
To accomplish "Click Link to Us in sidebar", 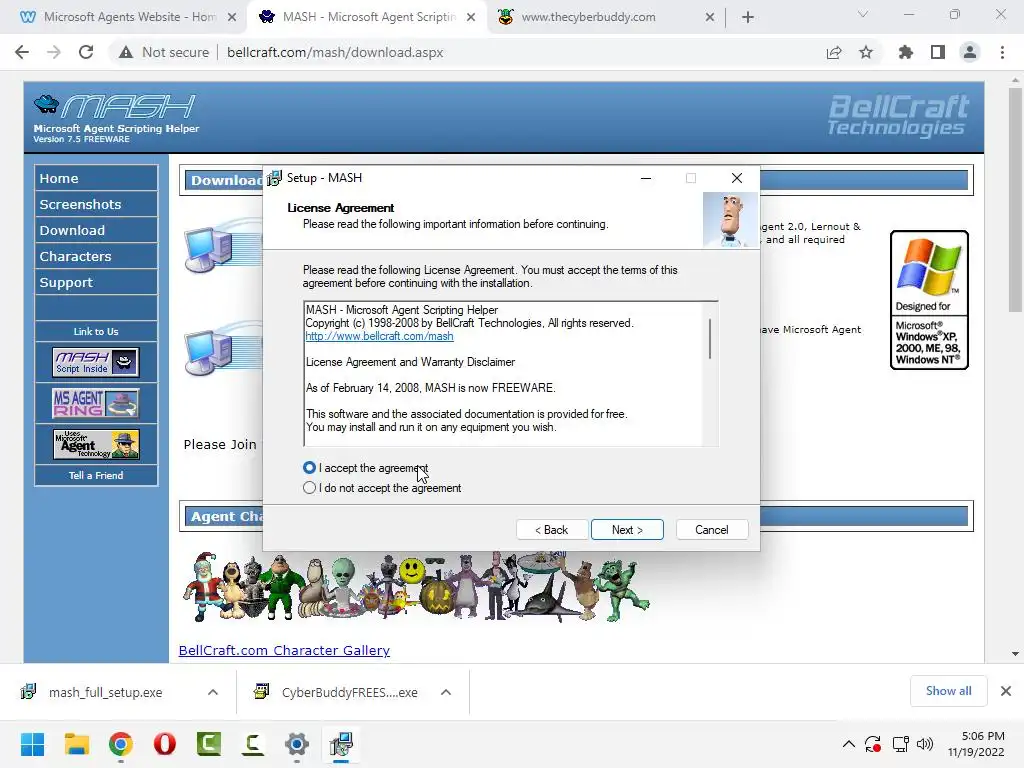I will coord(96,331).
